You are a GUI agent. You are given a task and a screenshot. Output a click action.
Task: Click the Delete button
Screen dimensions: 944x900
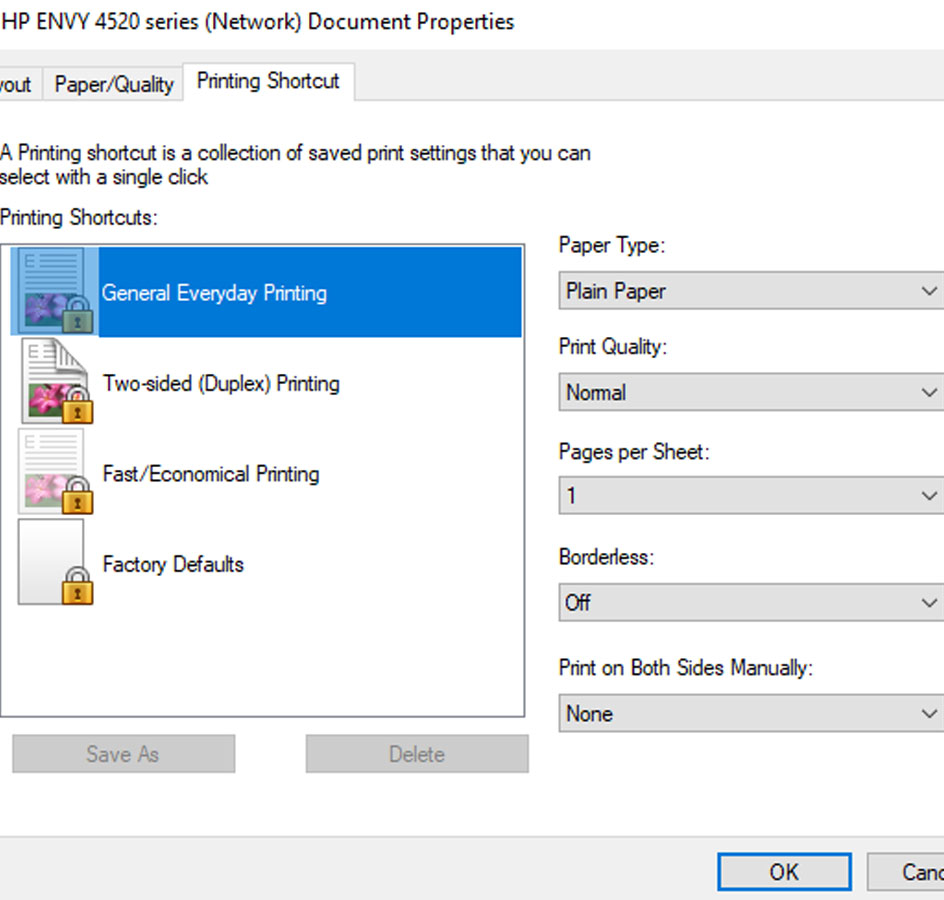tap(417, 754)
